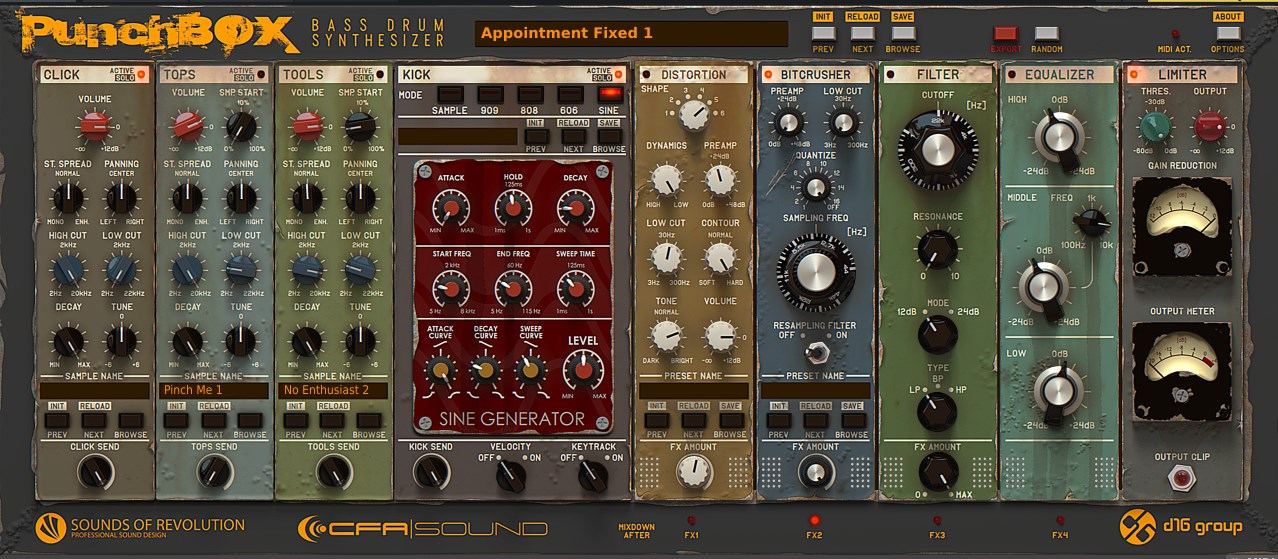Image resolution: width=1278 pixels, height=559 pixels.
Task: Click the Attack Curve knob
Action: [440, 372]
